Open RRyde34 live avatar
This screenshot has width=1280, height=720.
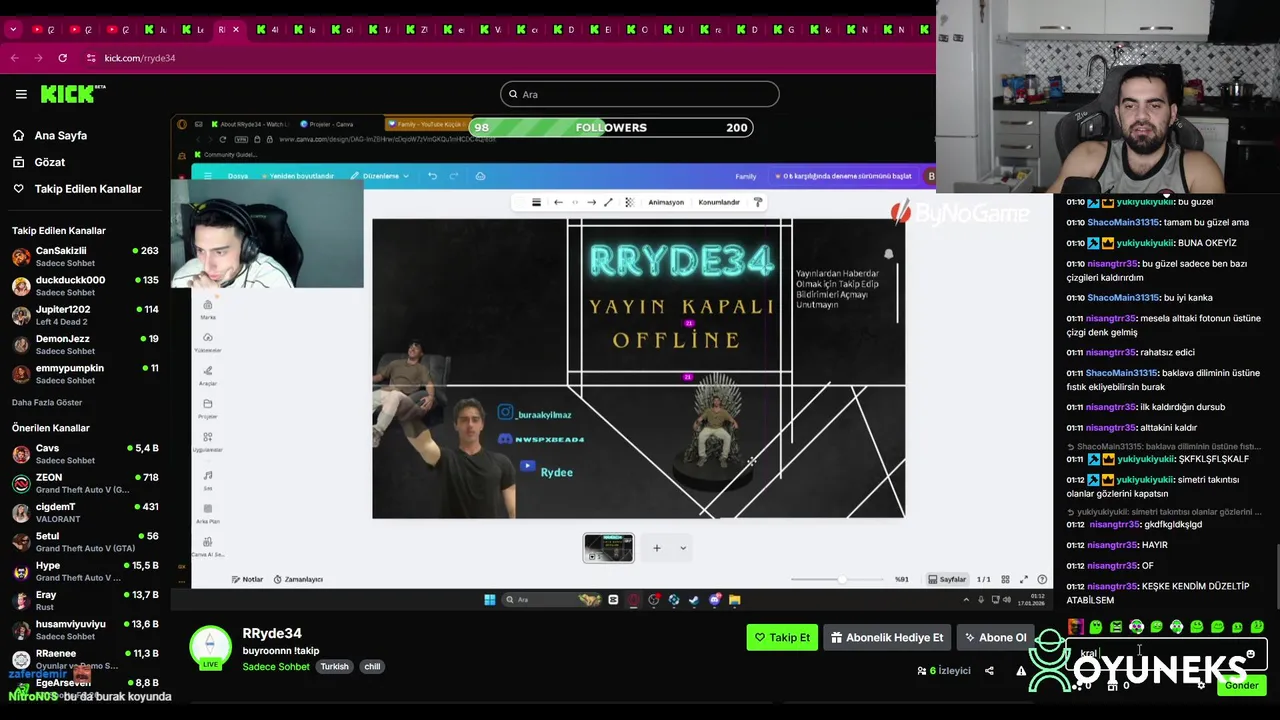[210, 646]
